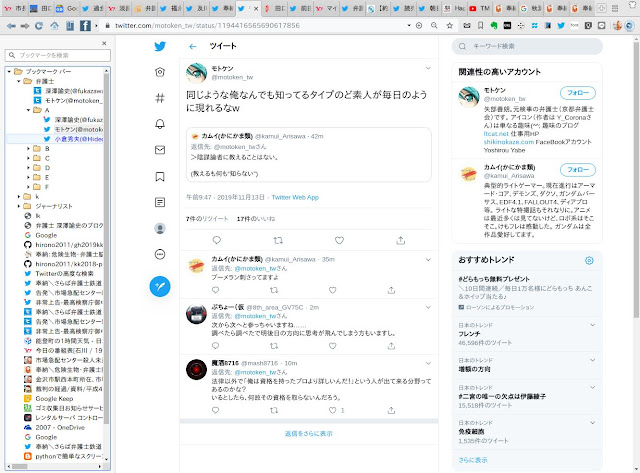The width and height of the screenshot is (640, 473).
Task: Expand the ジャーナリスト bookmark folder
Action: pyautogui.click(x=19, y=207)
